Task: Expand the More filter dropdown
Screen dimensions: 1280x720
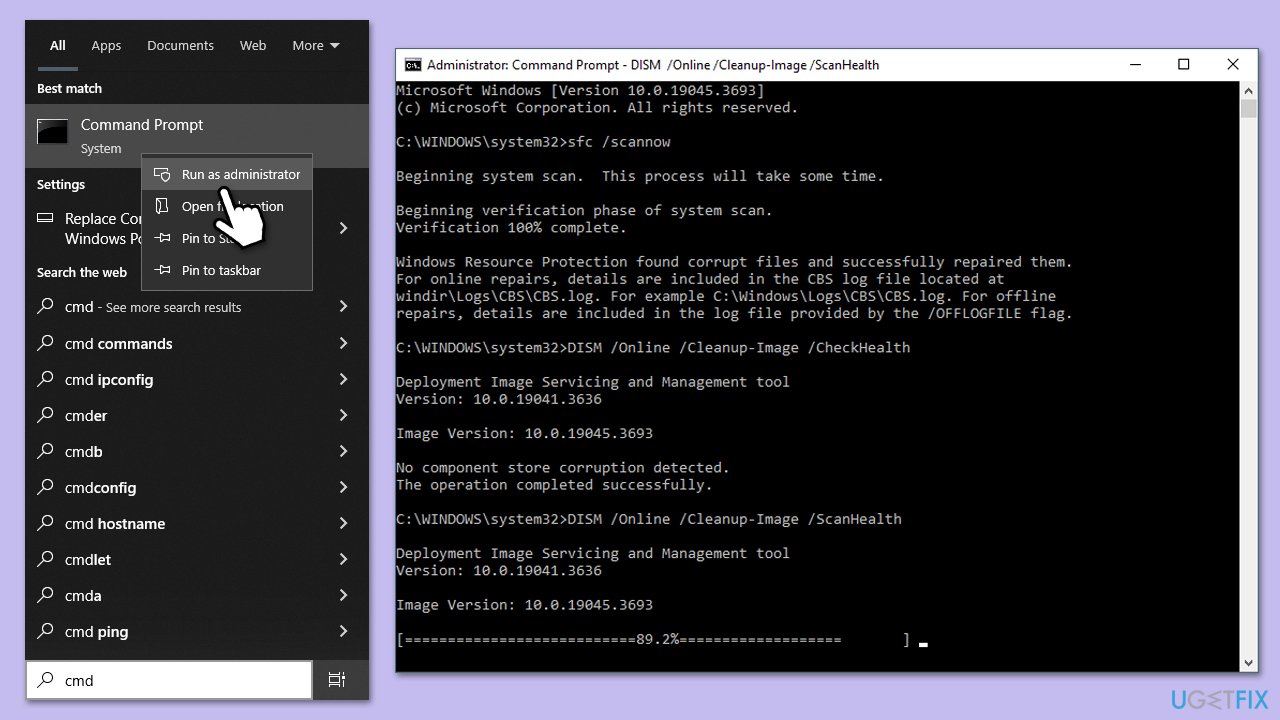Action: pos(316,46)
